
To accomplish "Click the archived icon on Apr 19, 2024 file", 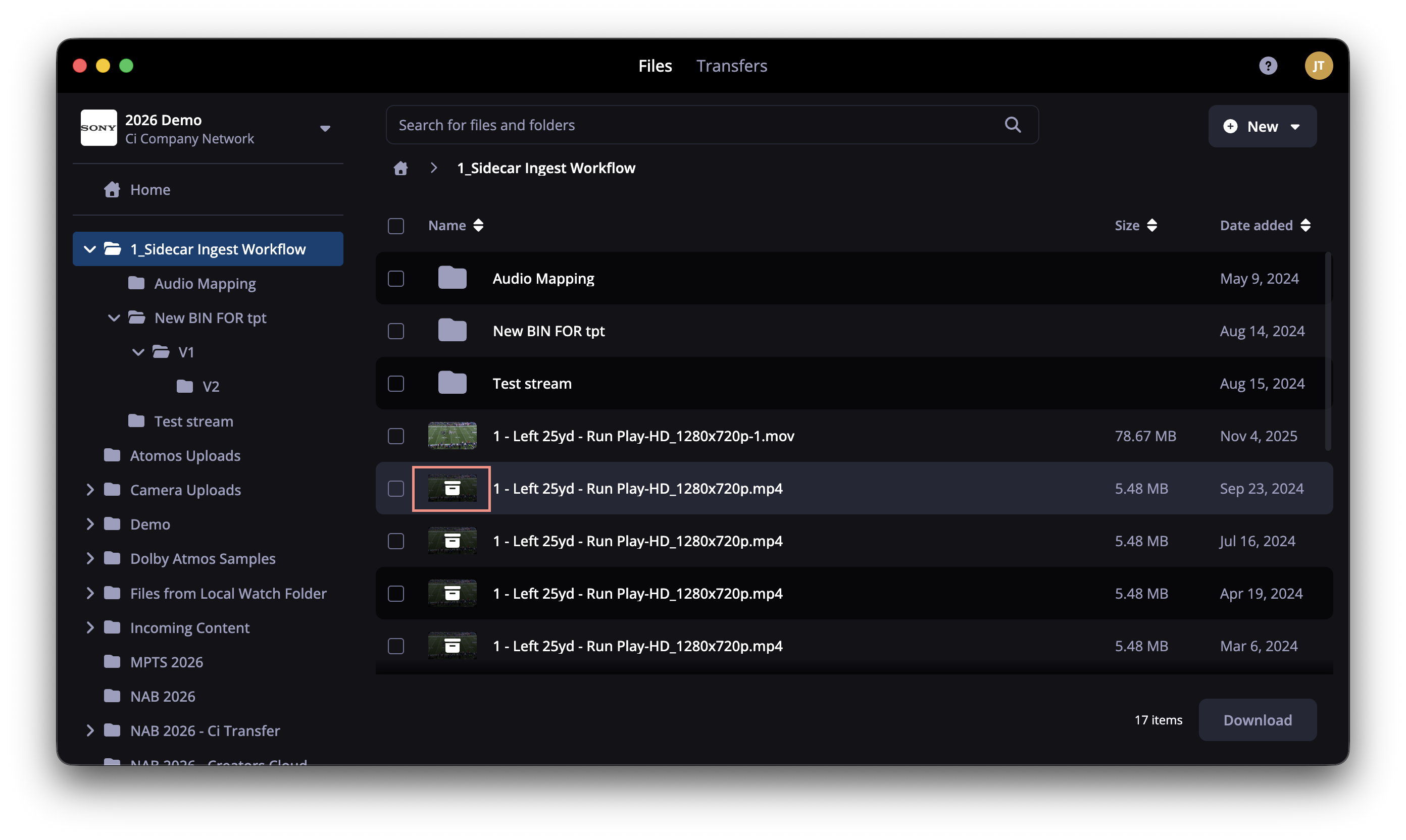I will coord(452,593).
